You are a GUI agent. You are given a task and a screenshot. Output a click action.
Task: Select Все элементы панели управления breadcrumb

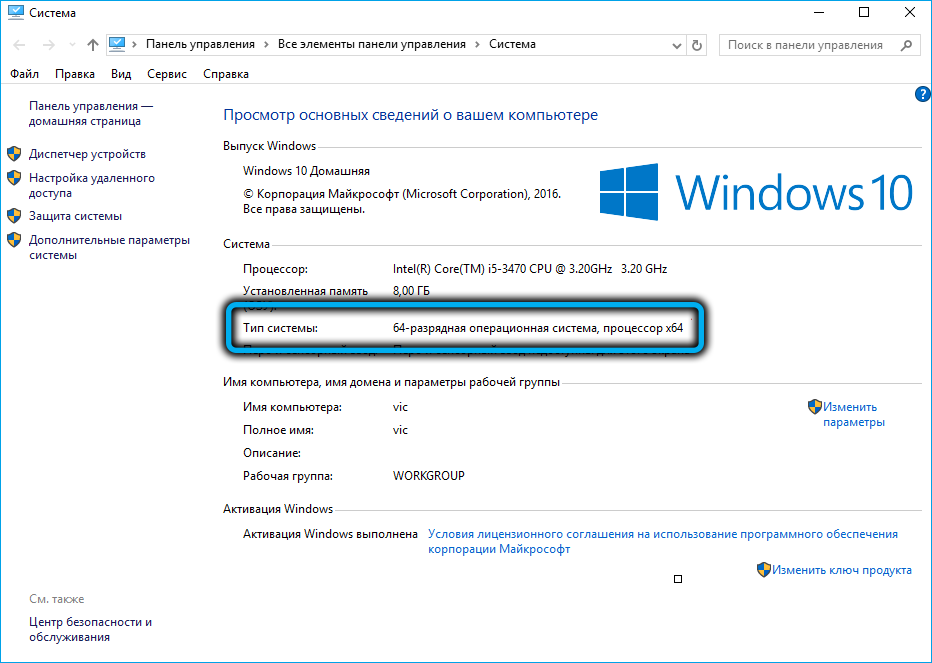(372, 45)
